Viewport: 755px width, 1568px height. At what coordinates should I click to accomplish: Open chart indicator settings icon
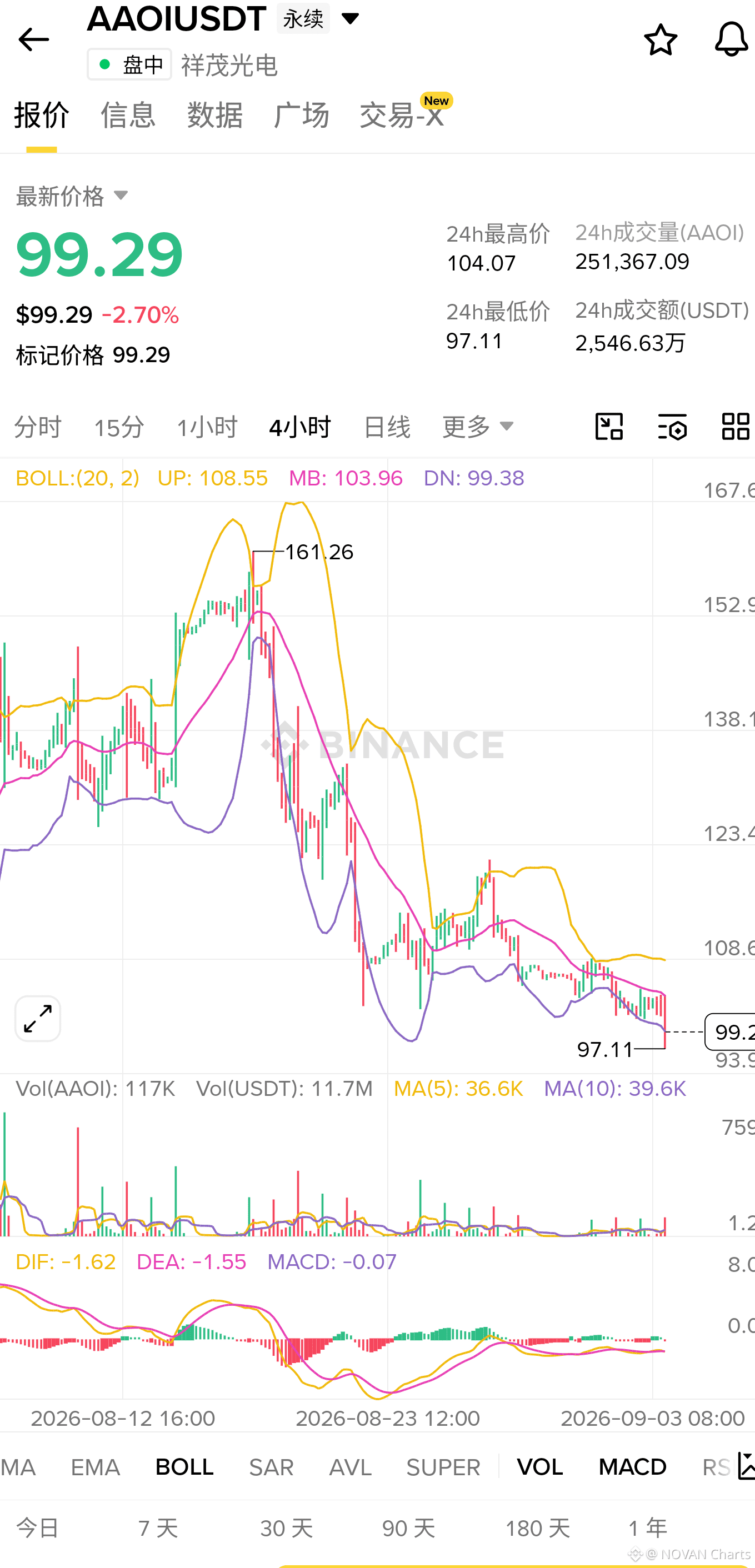pos(672,426)
